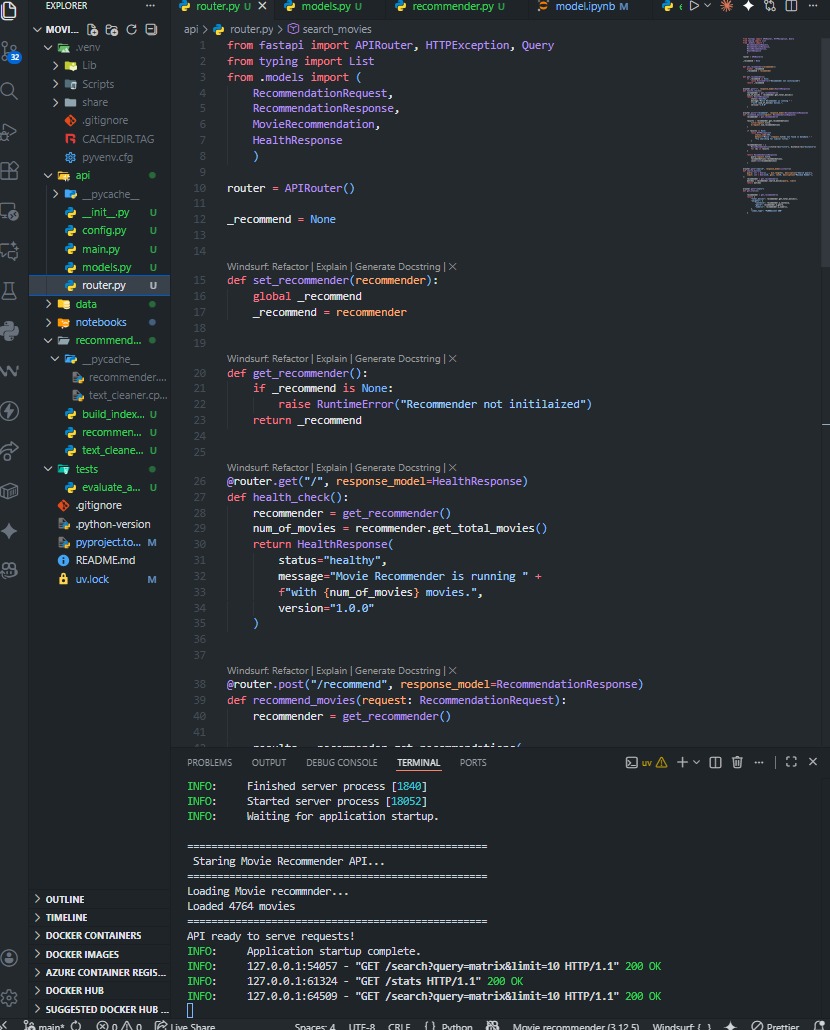Image resolution: width=830 pixels, height=1030 pixels.
Task: Expand the Scripts folder
Action: pyautogui.click(x=55, y=84)
